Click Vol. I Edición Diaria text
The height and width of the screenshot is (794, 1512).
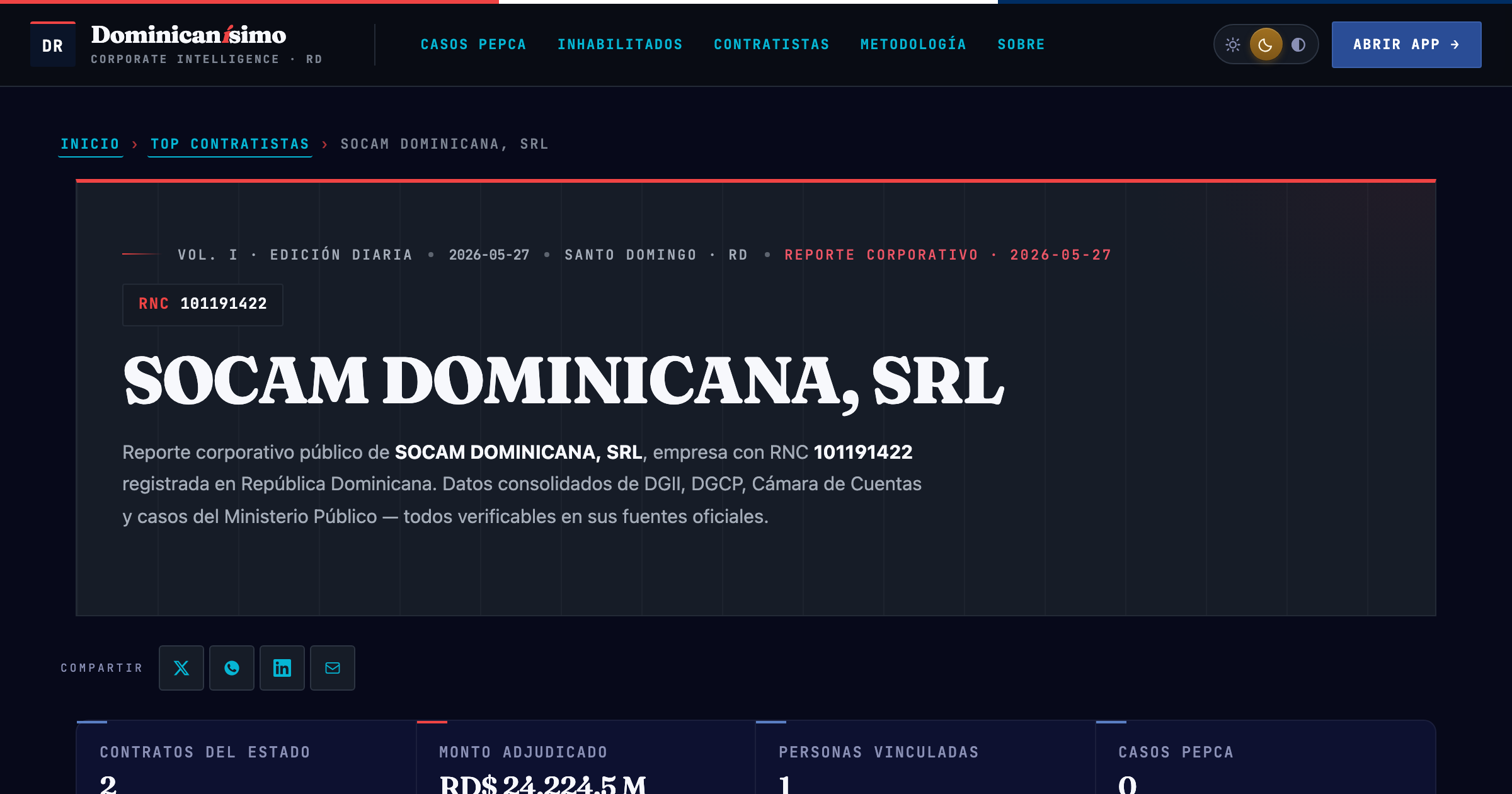coord(295,255)
